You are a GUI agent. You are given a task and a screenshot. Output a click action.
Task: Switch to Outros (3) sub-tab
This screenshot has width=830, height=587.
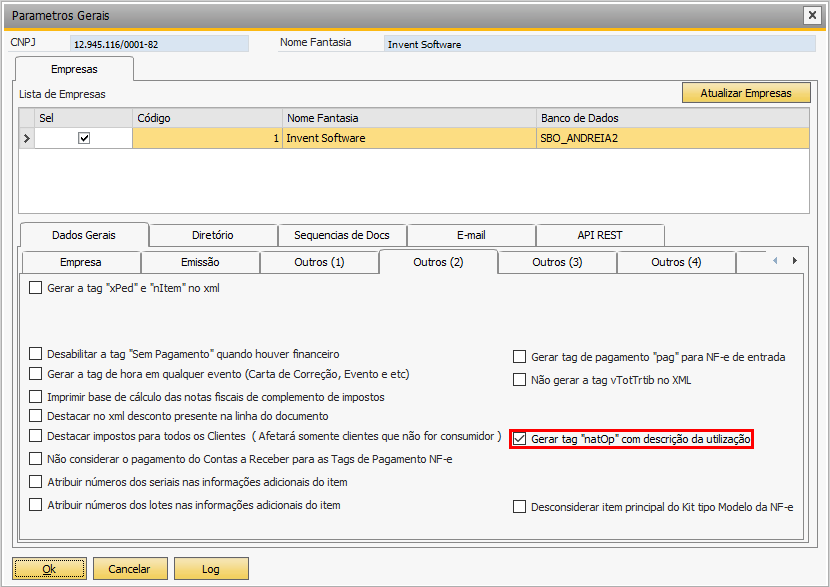point(557,263)
